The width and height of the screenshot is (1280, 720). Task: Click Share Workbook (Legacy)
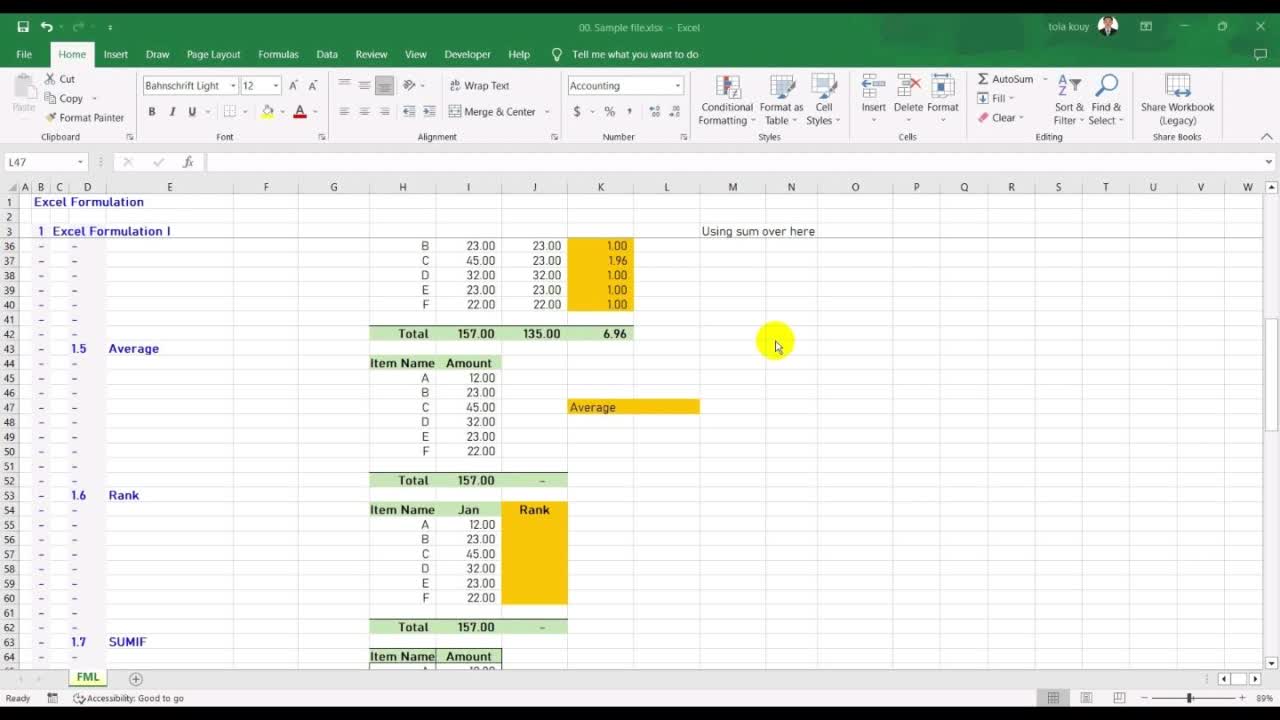point(1177,97)
